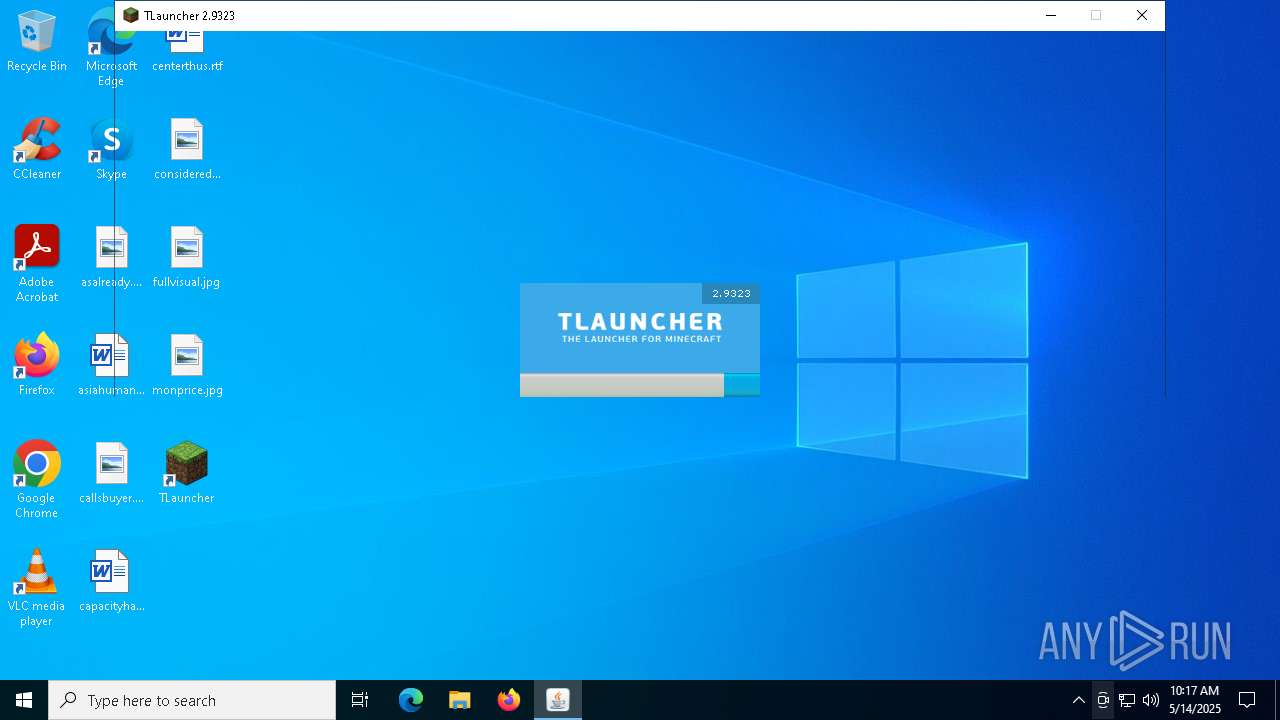Show hidden system tray icons
Screen dimensions: 1280x720
[1078, 700]
